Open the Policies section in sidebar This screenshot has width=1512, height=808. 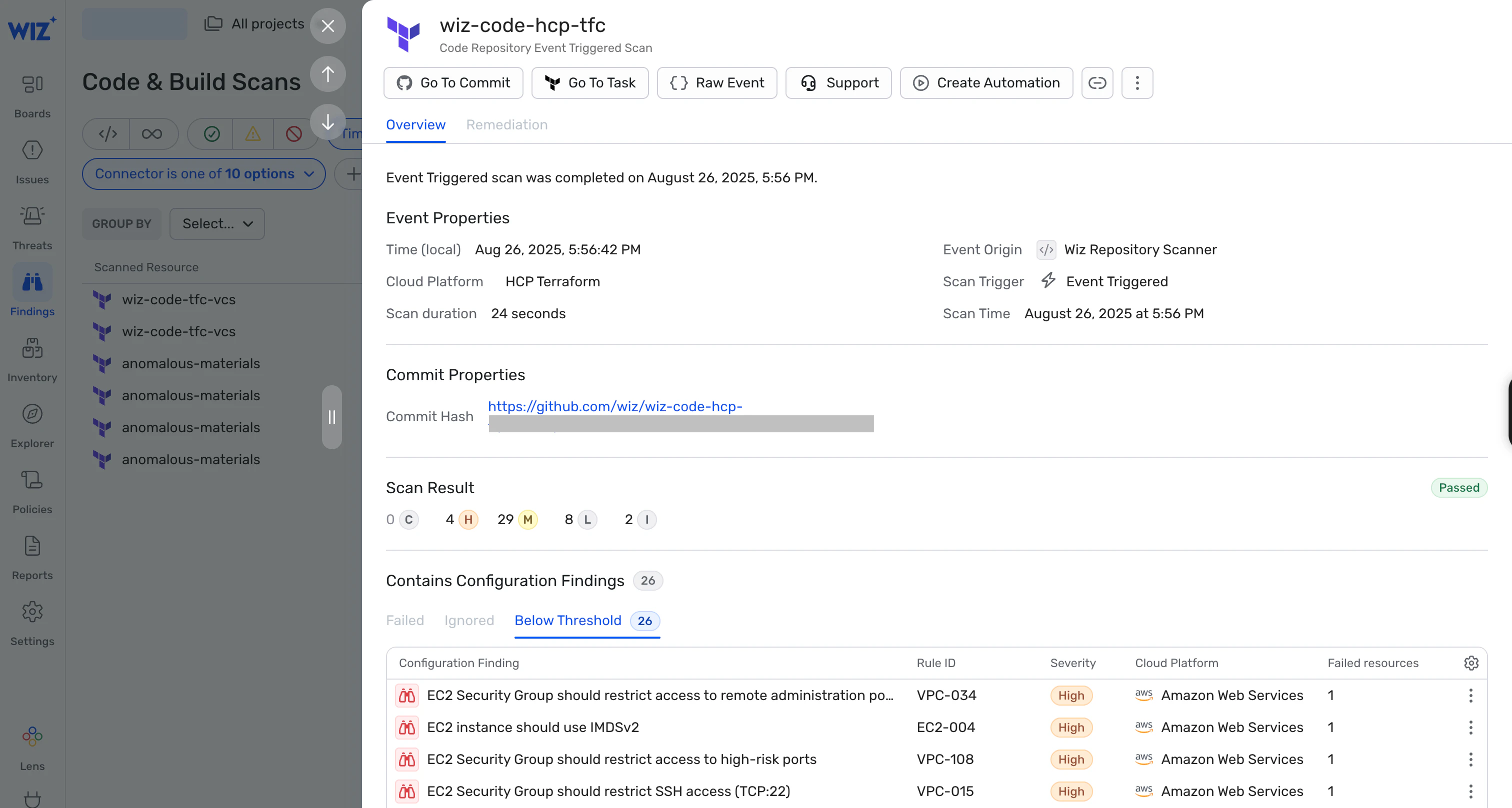click(x=32, y=492)
